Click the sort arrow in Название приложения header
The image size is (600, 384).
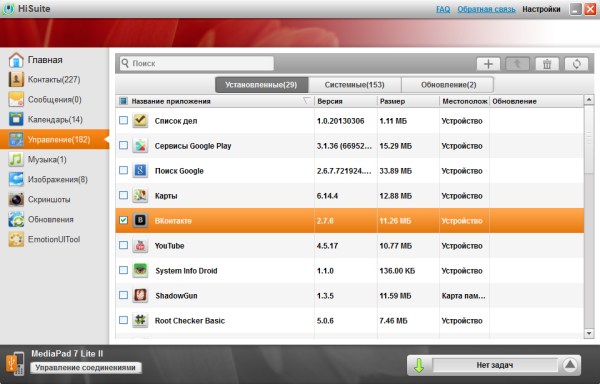[307, 101]
